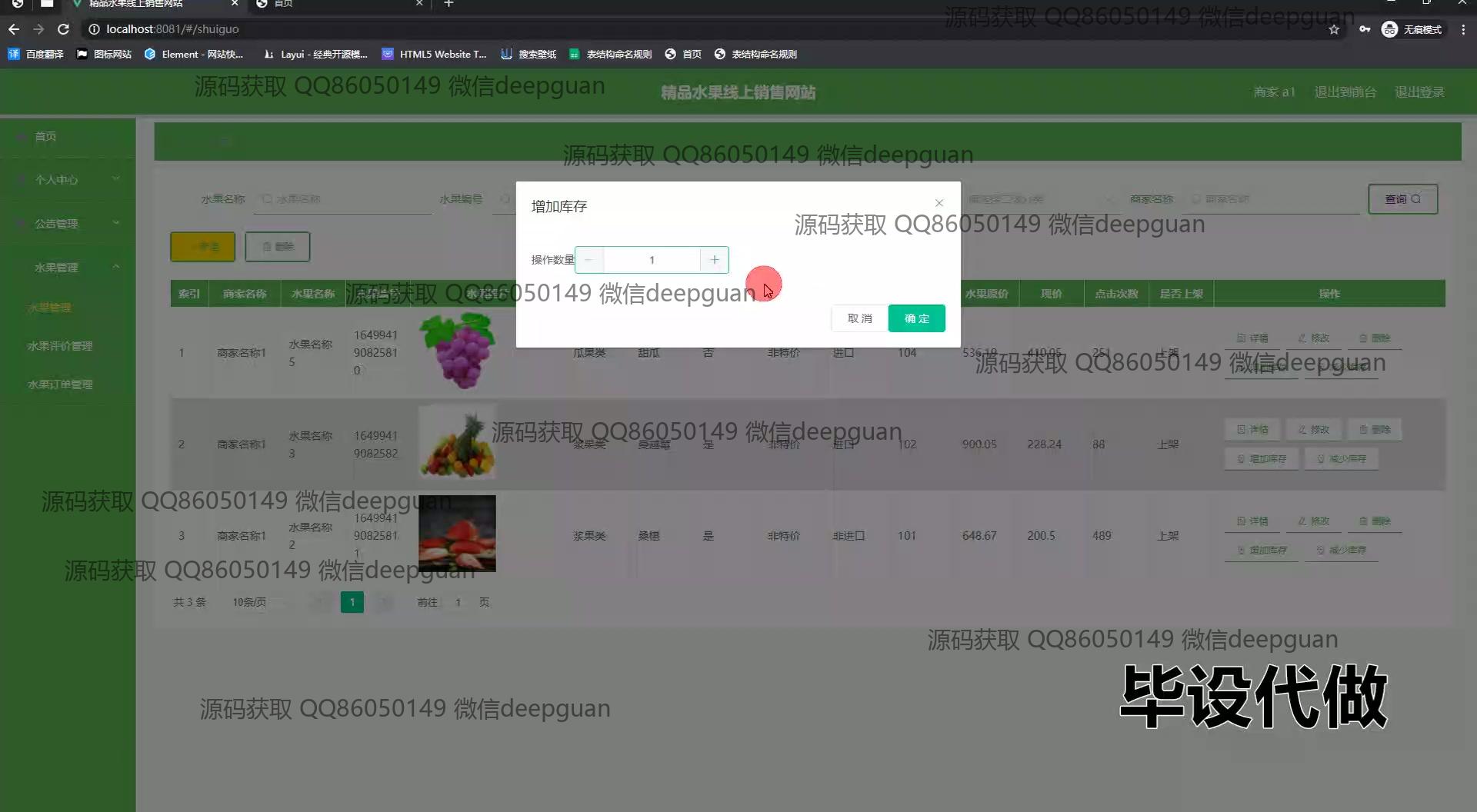Click 退出登录 in the header
Viewport: 1477px width, 812px height.
1419,92
